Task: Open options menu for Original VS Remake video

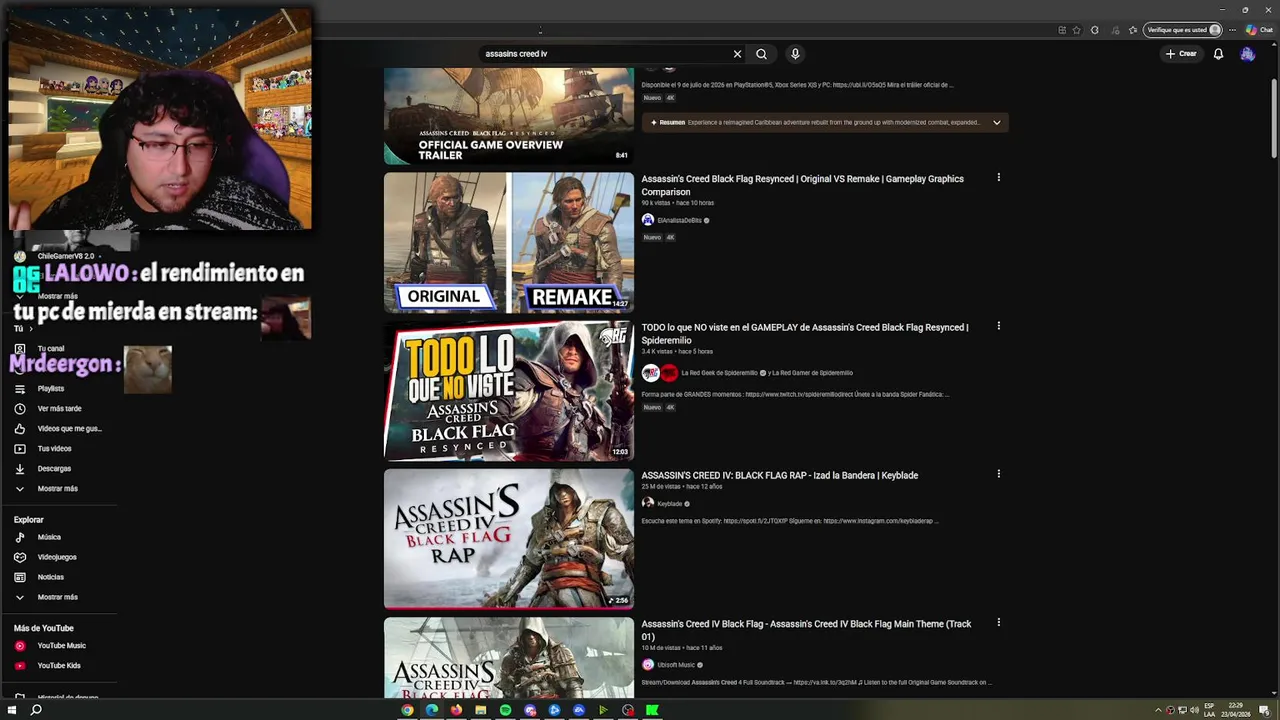Action: [x=998, y=178]
